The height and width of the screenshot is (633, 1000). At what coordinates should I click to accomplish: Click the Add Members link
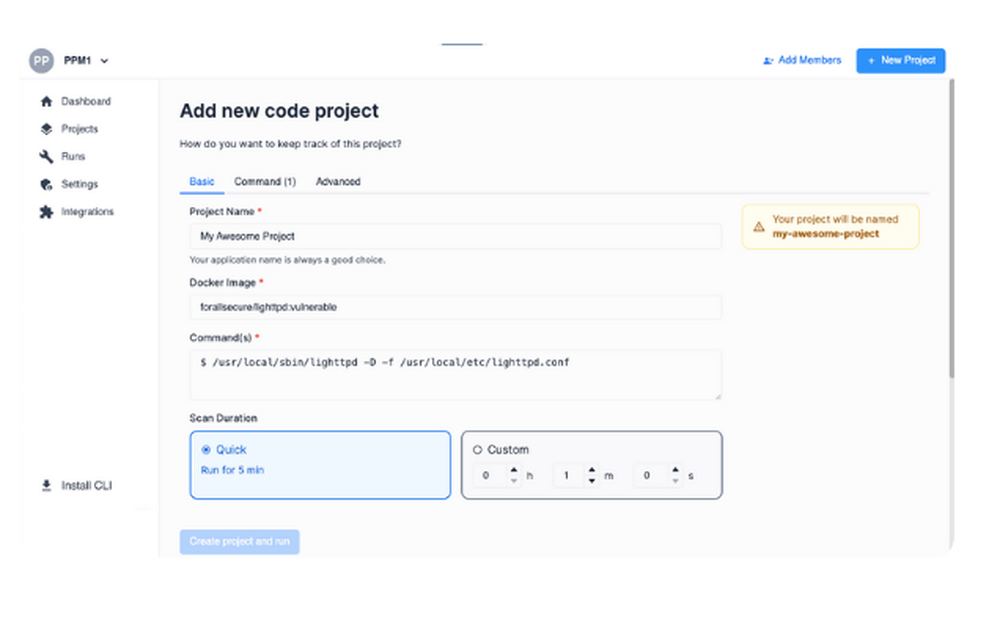click(x=802, y=61)
